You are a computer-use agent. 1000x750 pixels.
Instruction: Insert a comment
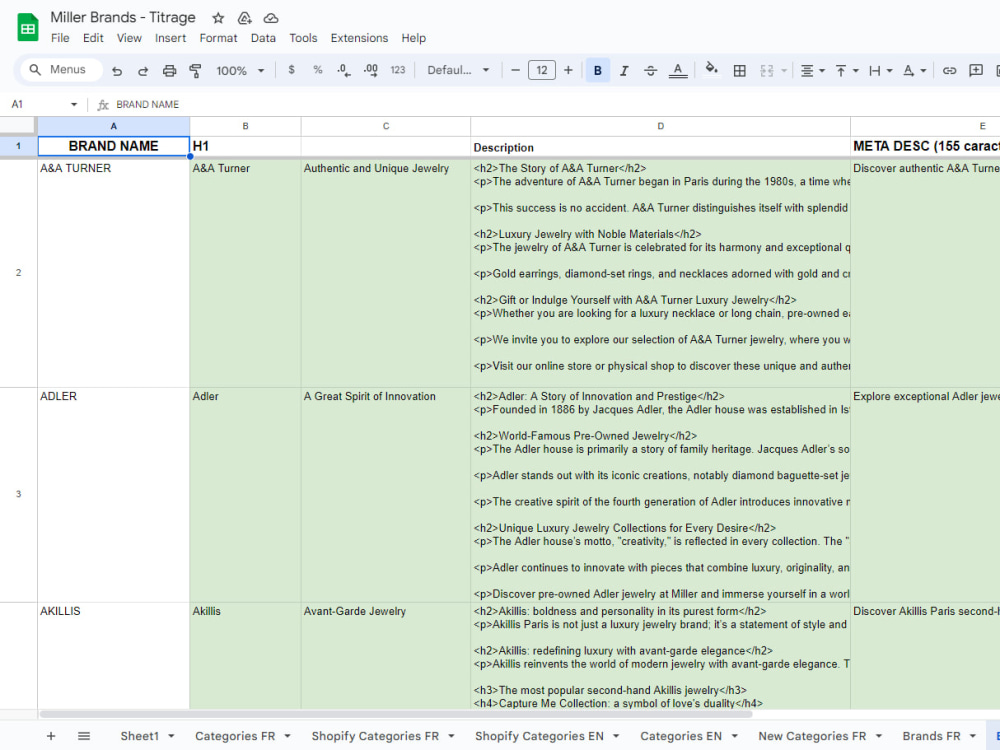976,70
